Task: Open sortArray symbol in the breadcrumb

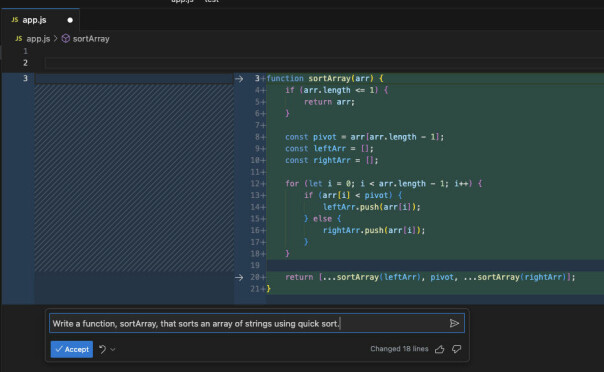Action: 91,39
